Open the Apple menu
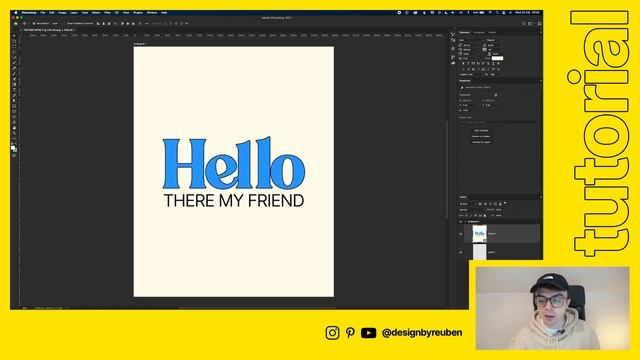 tap(16, 13)
